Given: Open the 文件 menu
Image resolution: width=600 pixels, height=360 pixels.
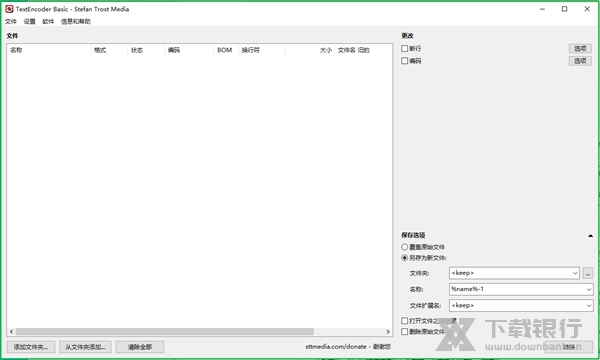Looking at the screenshot, I should [x=11, y=21].
